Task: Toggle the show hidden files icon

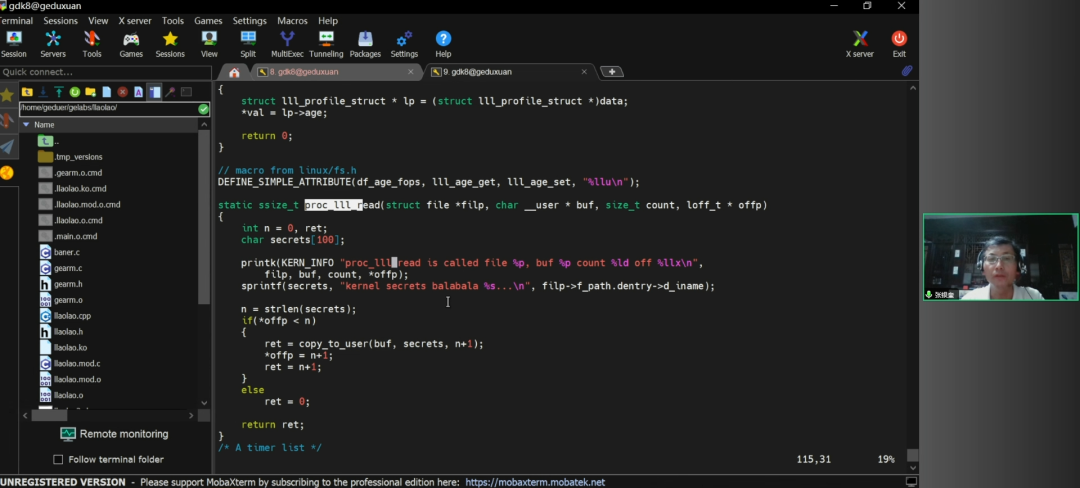Action: point(154,92)
